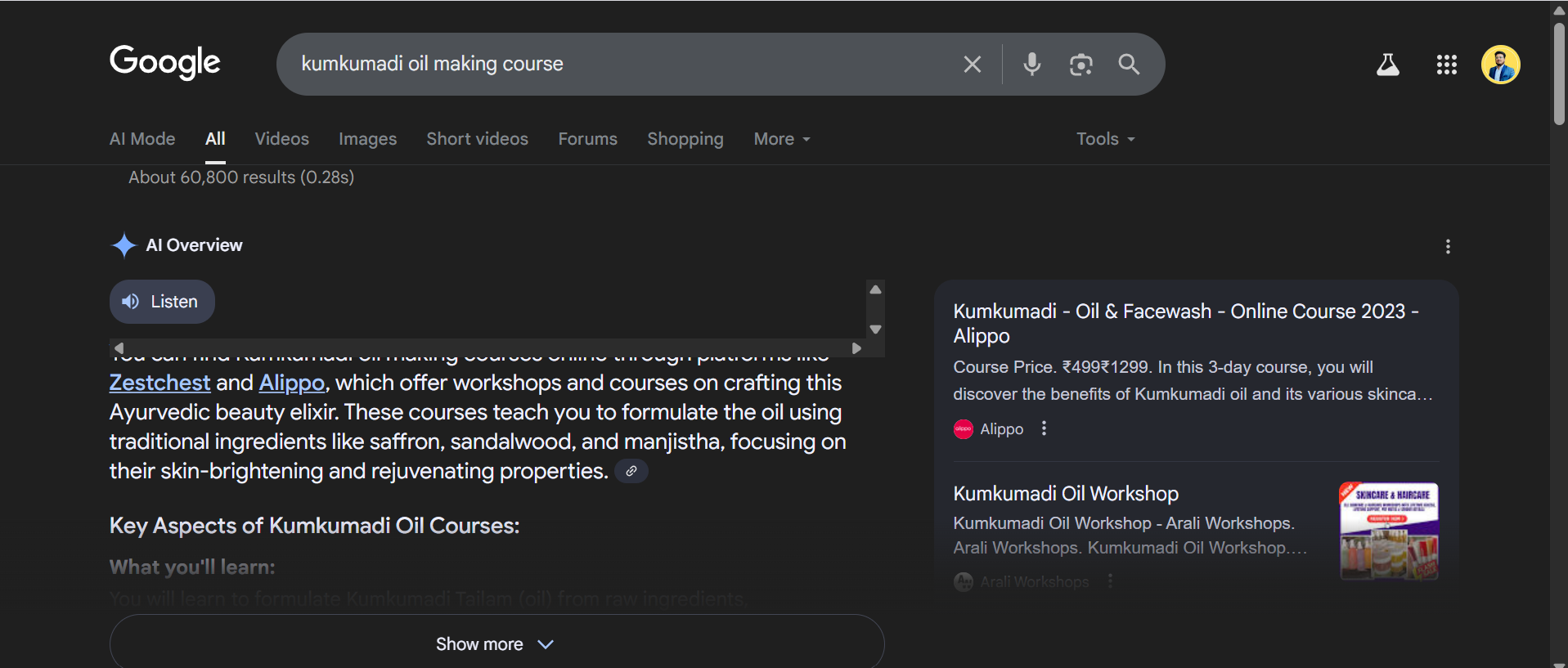
Task: Open Google Lens image search
Action: point(1081,65)
